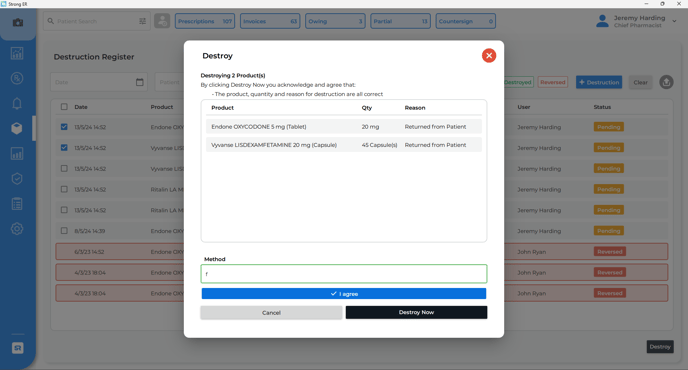Image resolution: width=688 pixels, height=370 pixels.
Task: Select the Endone OXYCODONE 5 mg row in dialog
Action: point(344,126)
